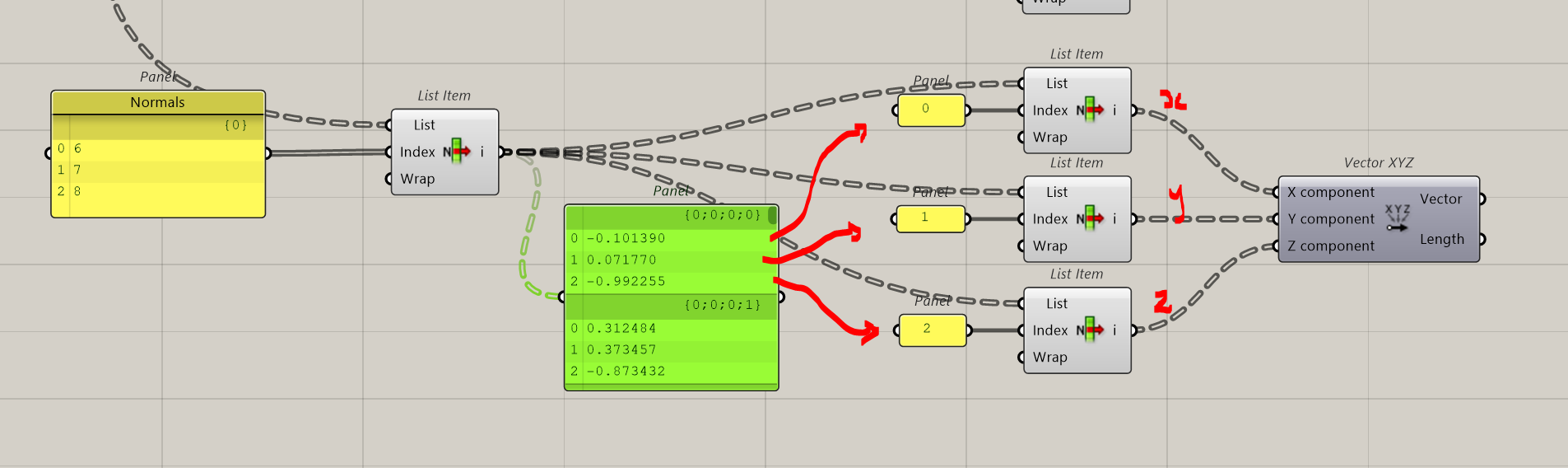The height and width of the screenshot is (468, 1568).
Task: Select the green panel value 0.071770
Action: (621, 260)
